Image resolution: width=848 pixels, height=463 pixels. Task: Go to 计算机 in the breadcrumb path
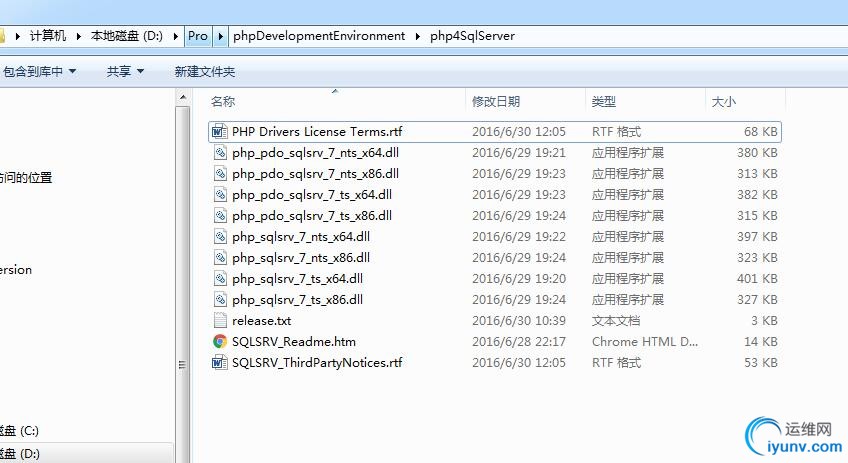click(x=48, y=36)
